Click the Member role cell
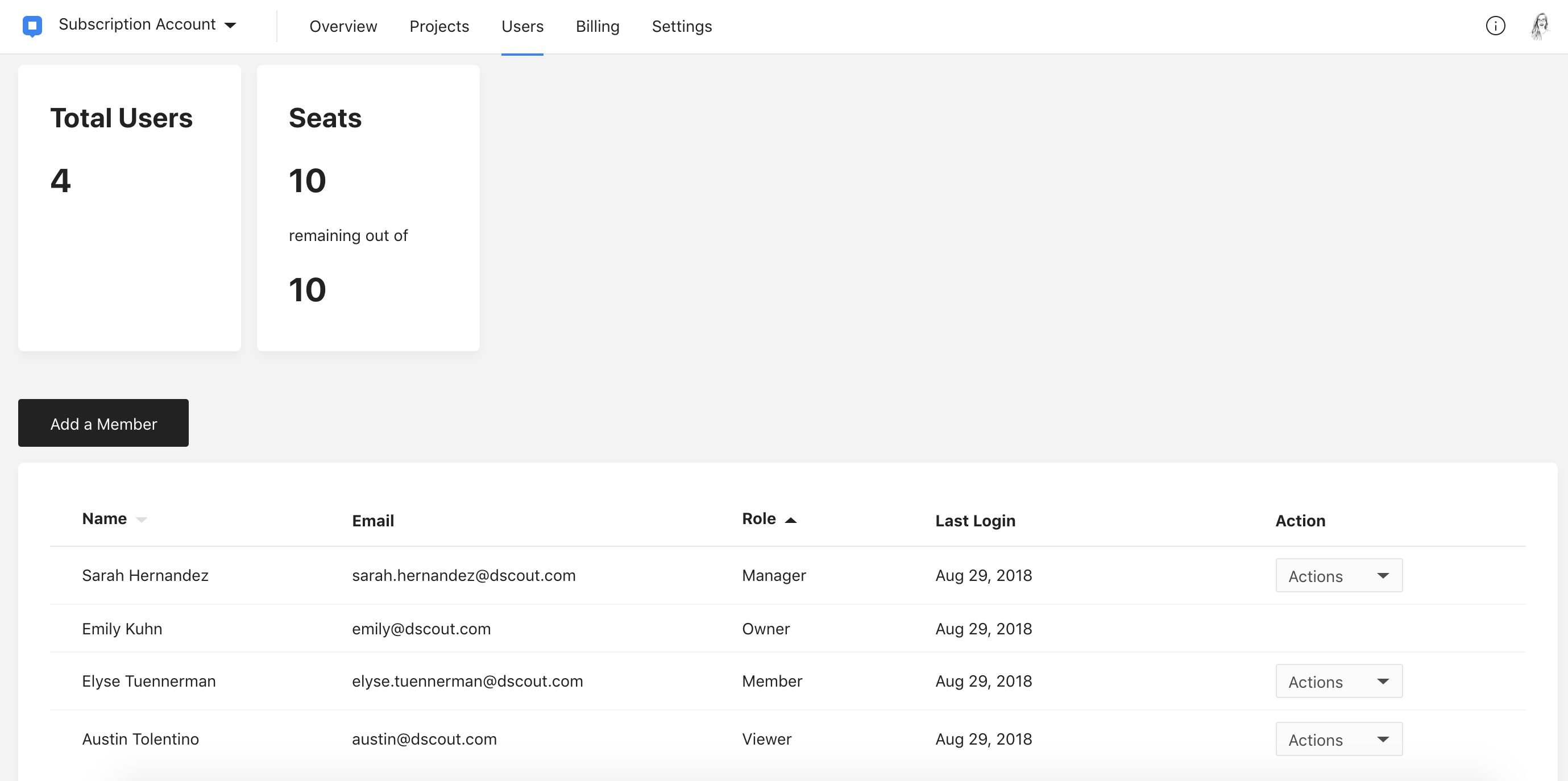Screen dimensions: 1568x781 (772, 680)
